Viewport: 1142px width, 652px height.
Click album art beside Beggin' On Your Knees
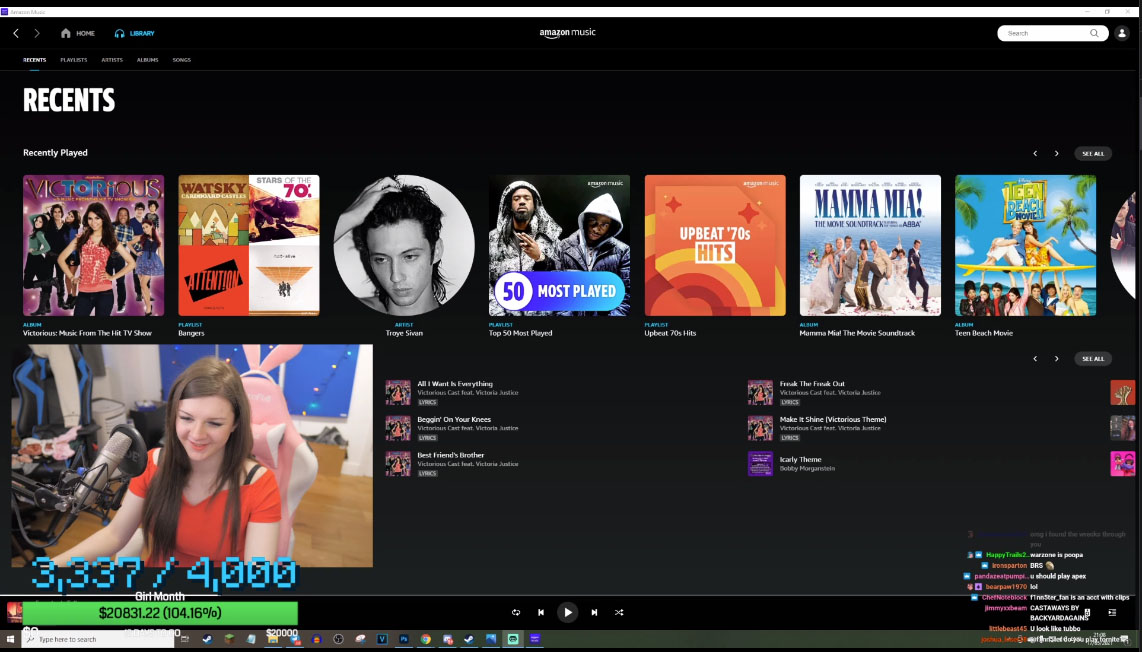(398, 428)
